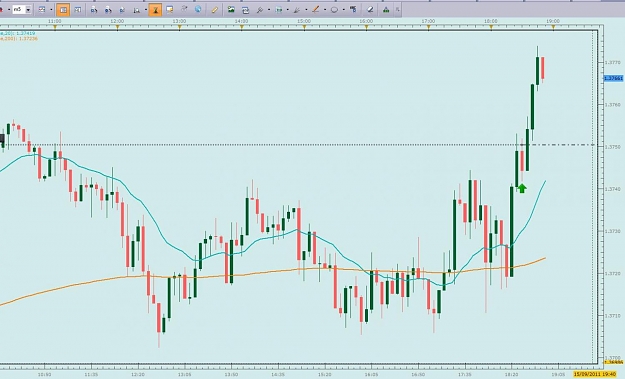Image resolution: width=625 pixels, height=379 pixels.
Task: Select the ellipse shape tool
Action: (334, 10)
